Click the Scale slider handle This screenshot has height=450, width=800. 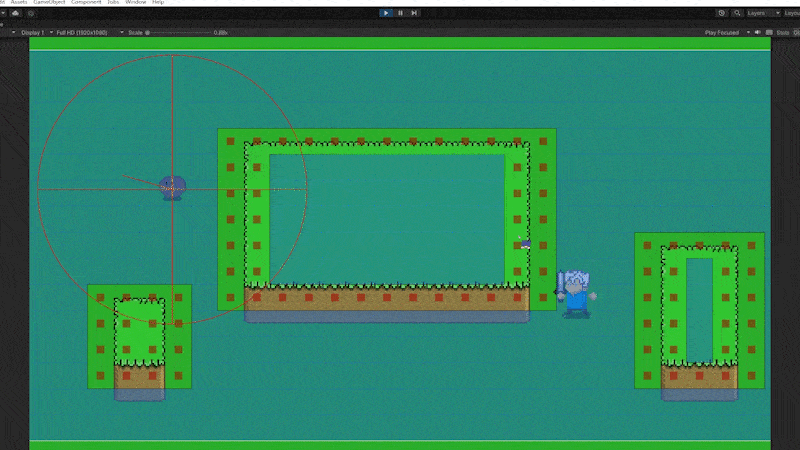(x=148, y=32)
